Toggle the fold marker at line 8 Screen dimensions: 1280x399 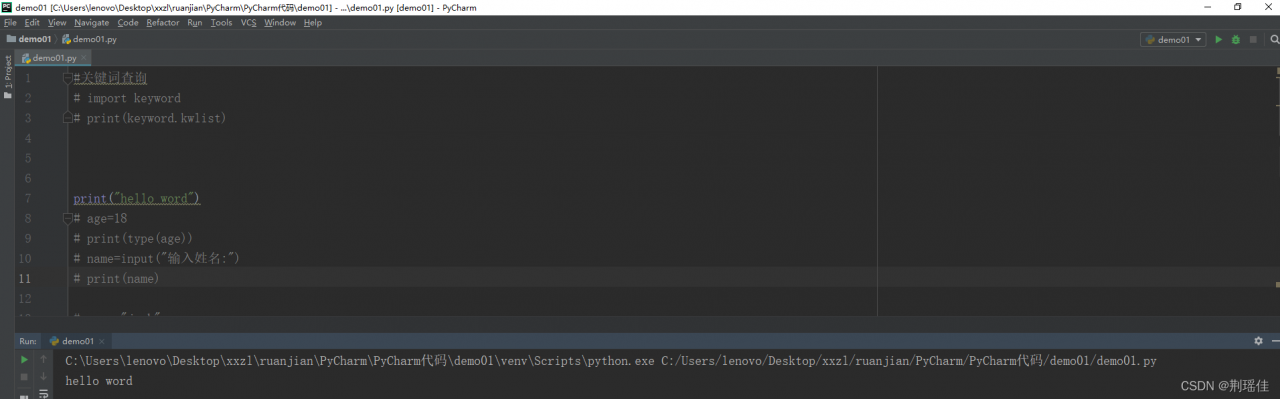67,218
